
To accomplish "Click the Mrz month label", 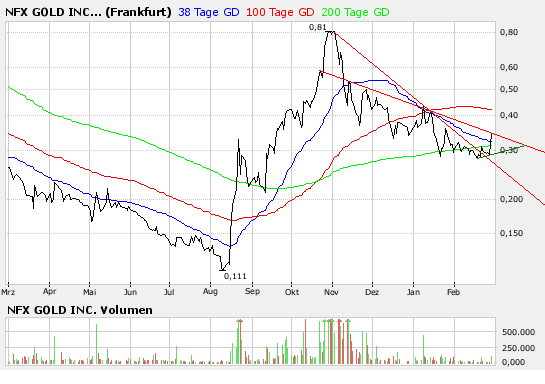I will pyautogui.click(x=8, y=292).
